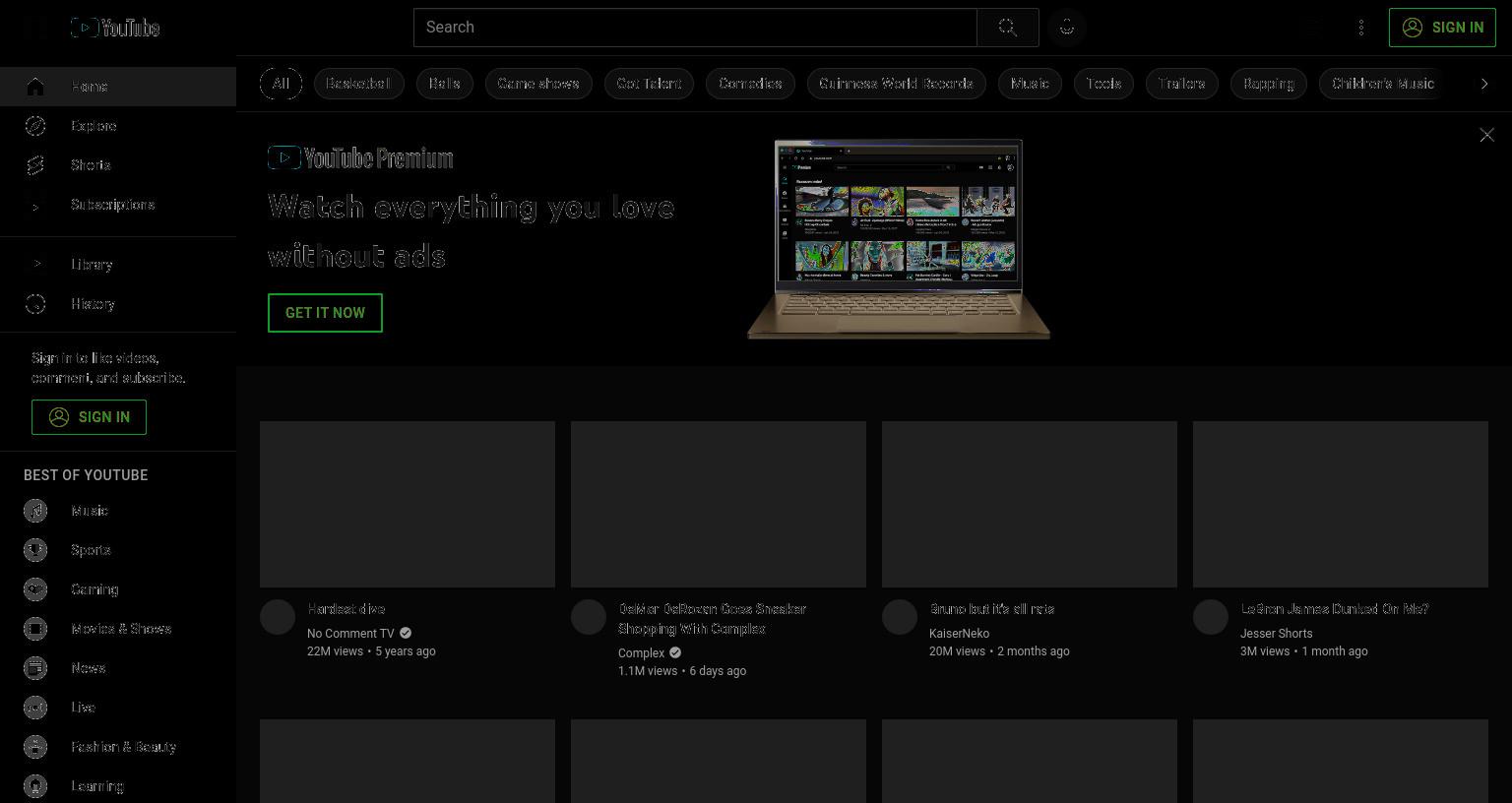
Task: Open the KaiserNeko channel name
Action: 960,634
